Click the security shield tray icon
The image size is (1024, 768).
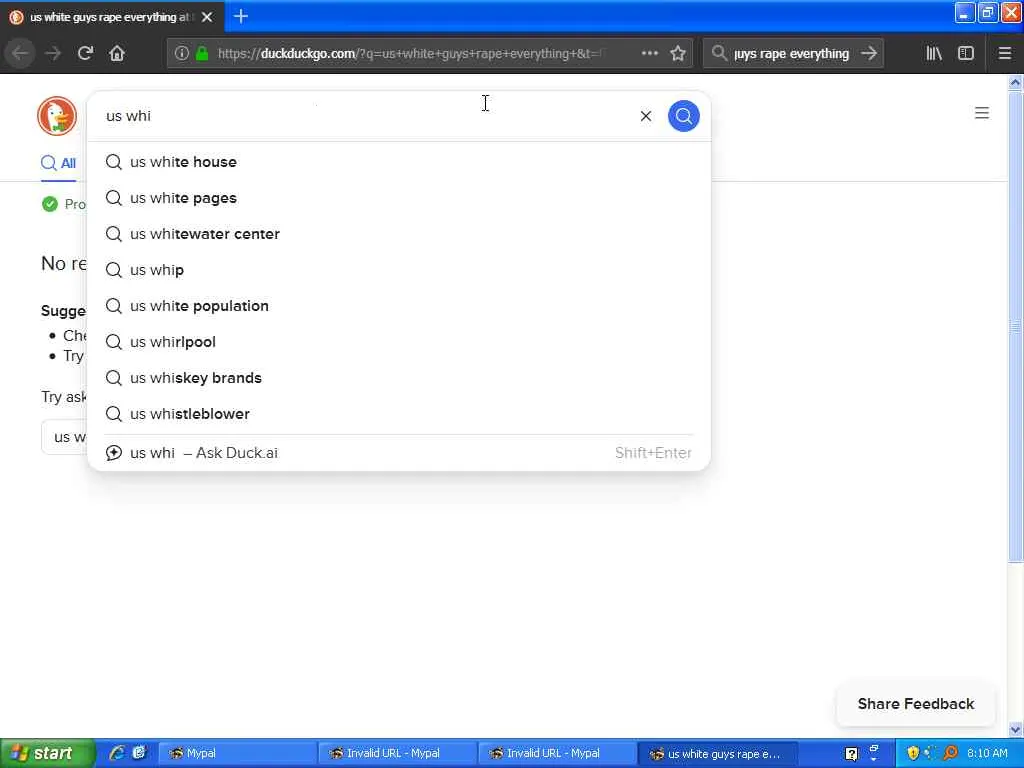[x=912, y=753]
